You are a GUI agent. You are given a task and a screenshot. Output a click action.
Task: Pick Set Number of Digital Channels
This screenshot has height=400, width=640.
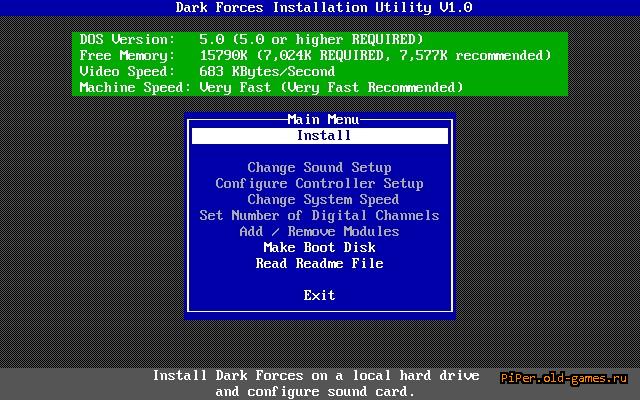tap(320, 216)
